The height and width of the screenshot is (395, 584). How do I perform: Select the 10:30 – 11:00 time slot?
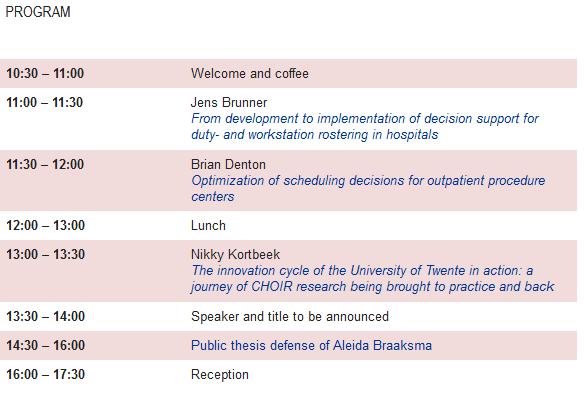point(45,73)
